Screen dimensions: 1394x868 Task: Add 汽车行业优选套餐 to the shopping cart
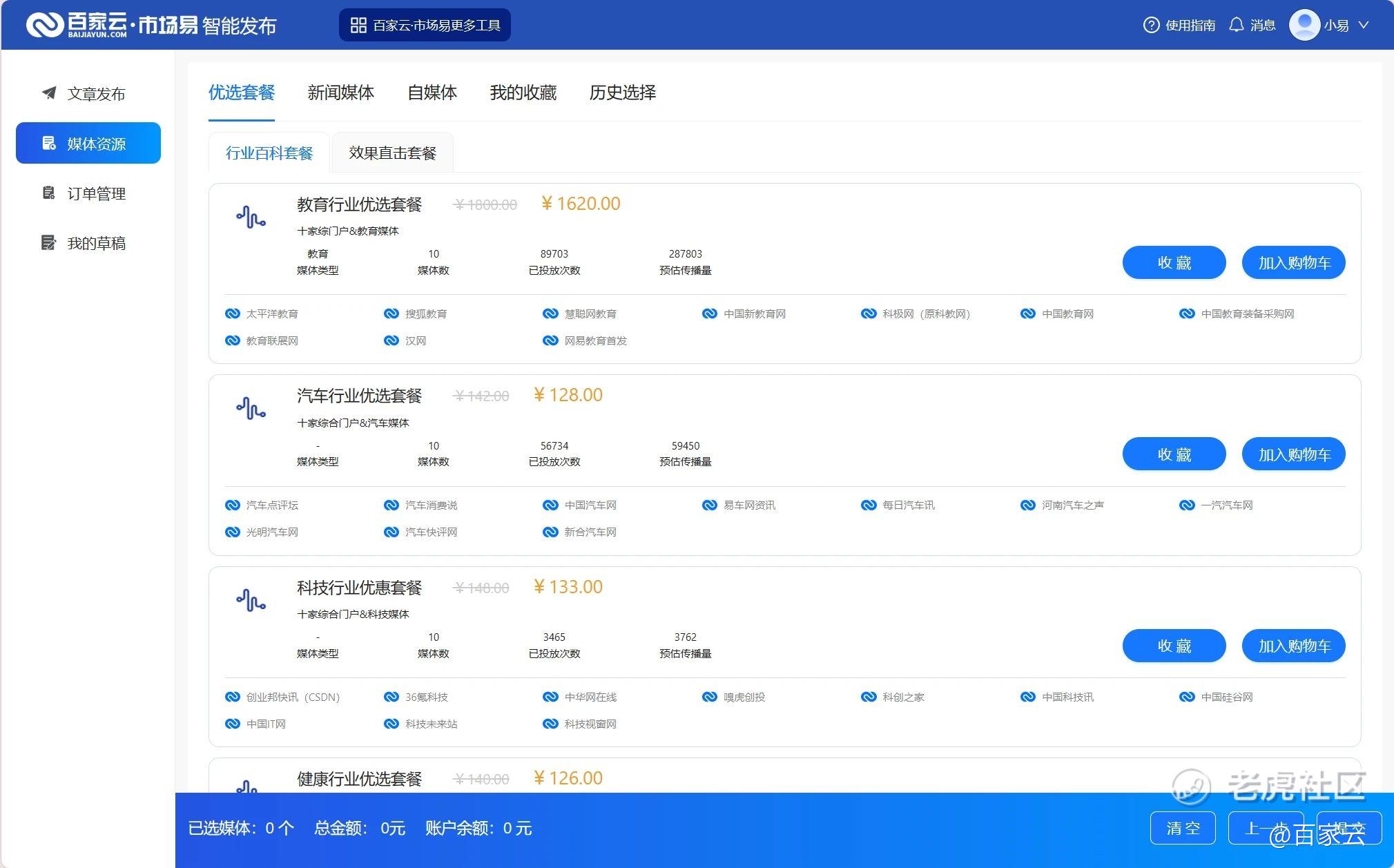point(1293,454)
